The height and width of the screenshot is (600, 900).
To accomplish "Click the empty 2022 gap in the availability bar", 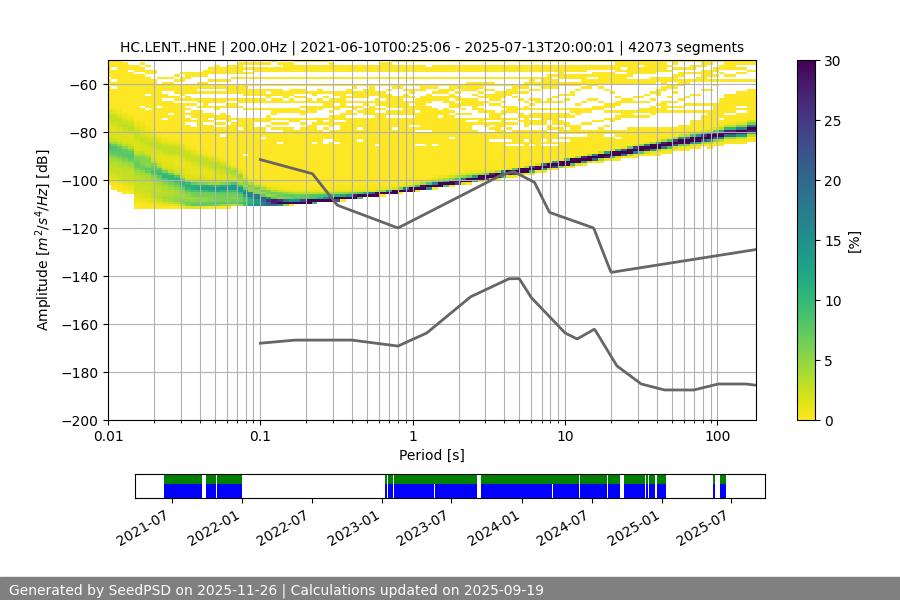I will [x=312, y=486].
